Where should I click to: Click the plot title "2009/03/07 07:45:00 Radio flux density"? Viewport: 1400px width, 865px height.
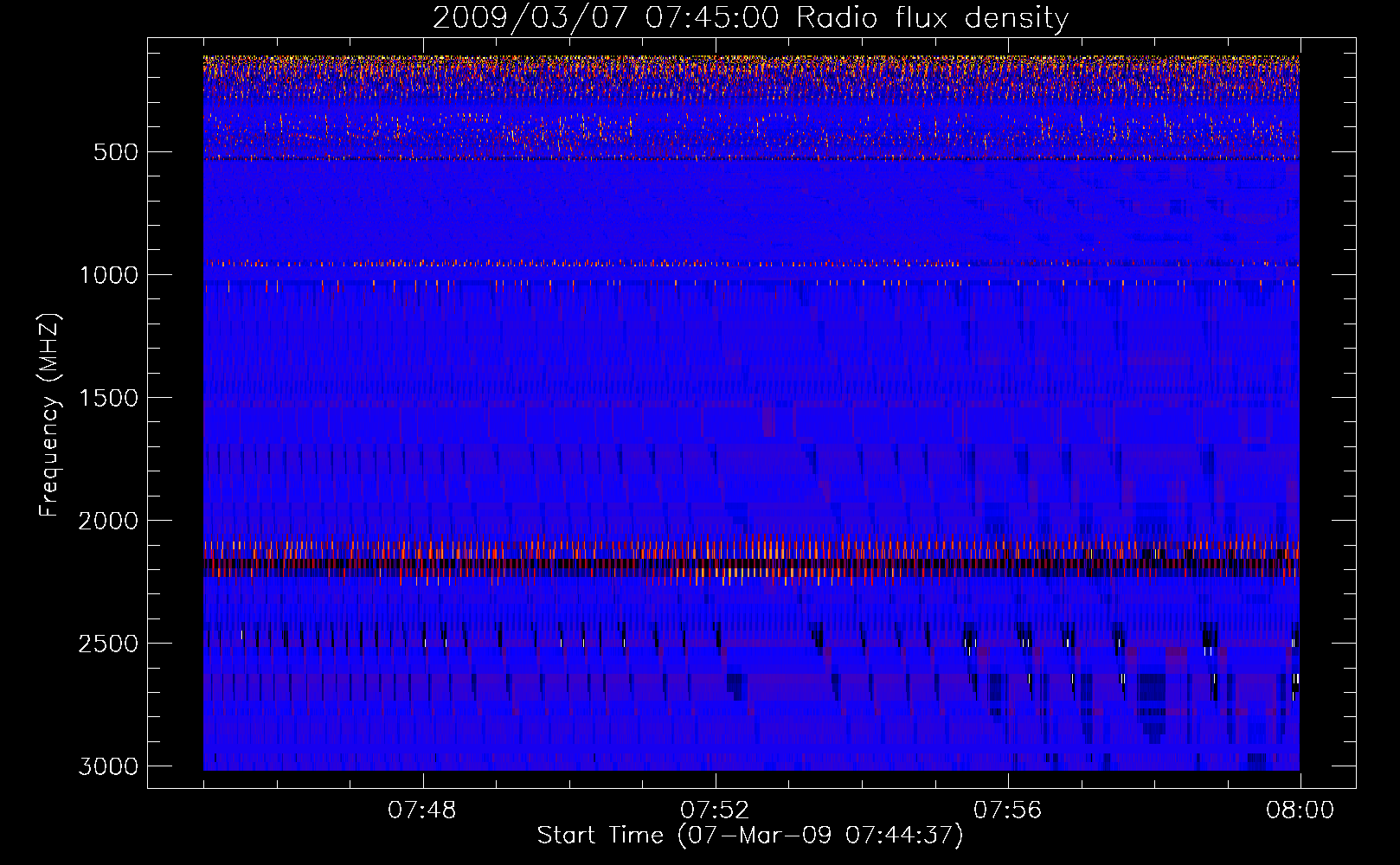[x=750, y=18]
